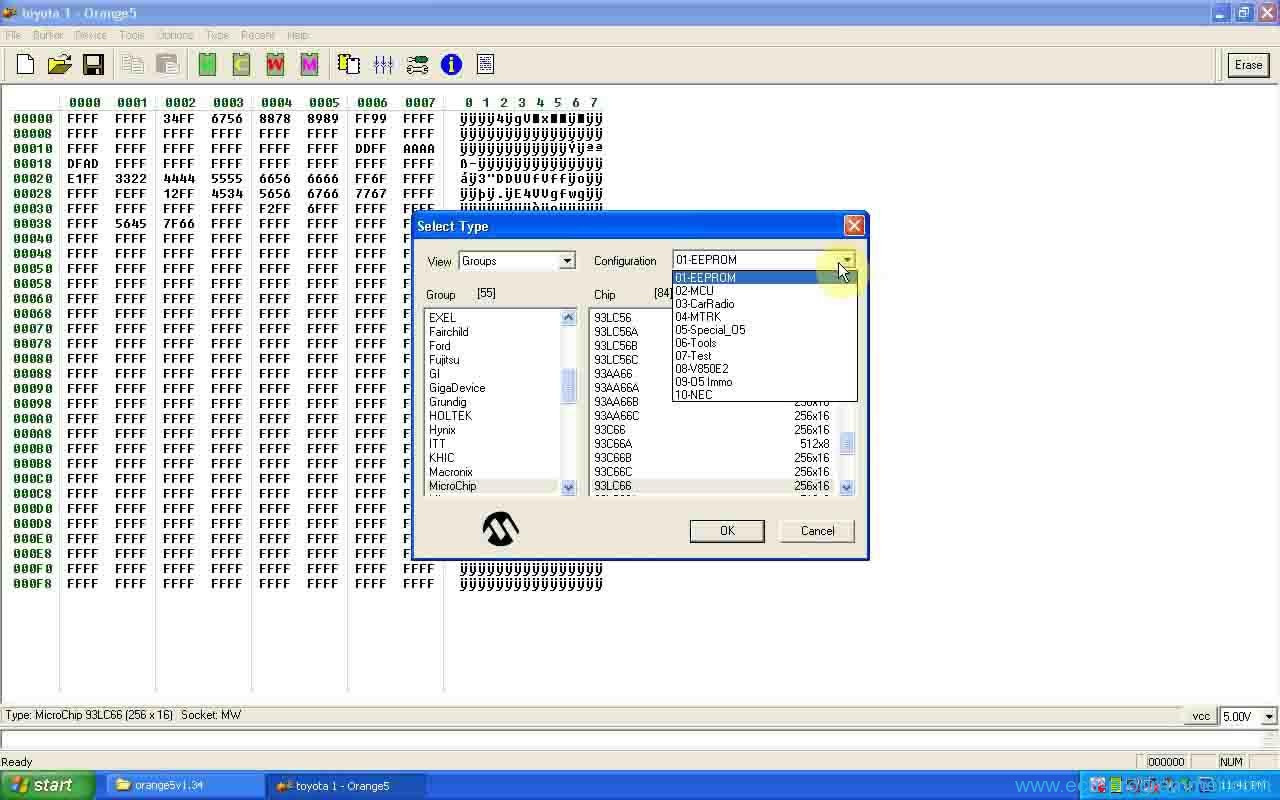Select EXEL in Group list
Screen dimensions: 1280x800
[x=492, y=318]
